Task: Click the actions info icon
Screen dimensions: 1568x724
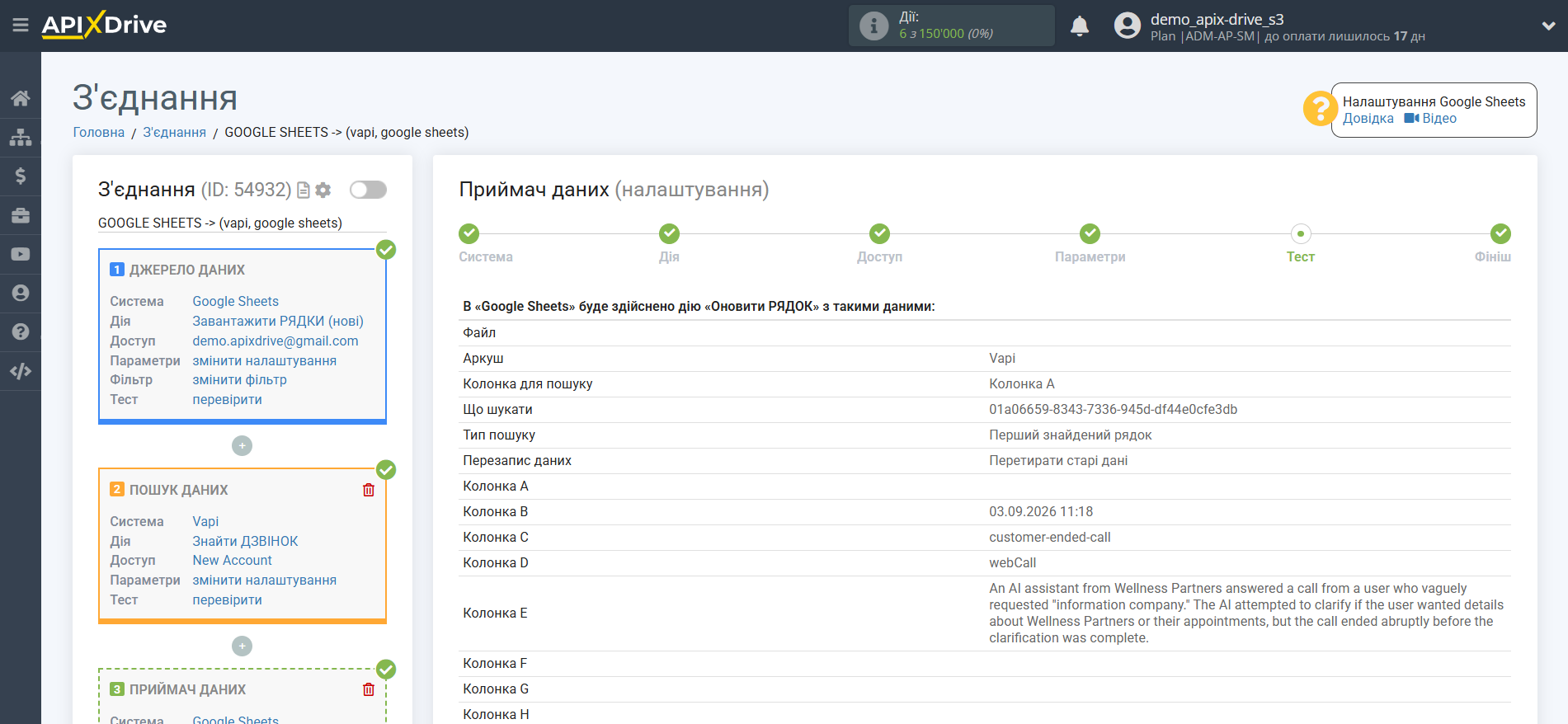Action: tap(873, 26)
